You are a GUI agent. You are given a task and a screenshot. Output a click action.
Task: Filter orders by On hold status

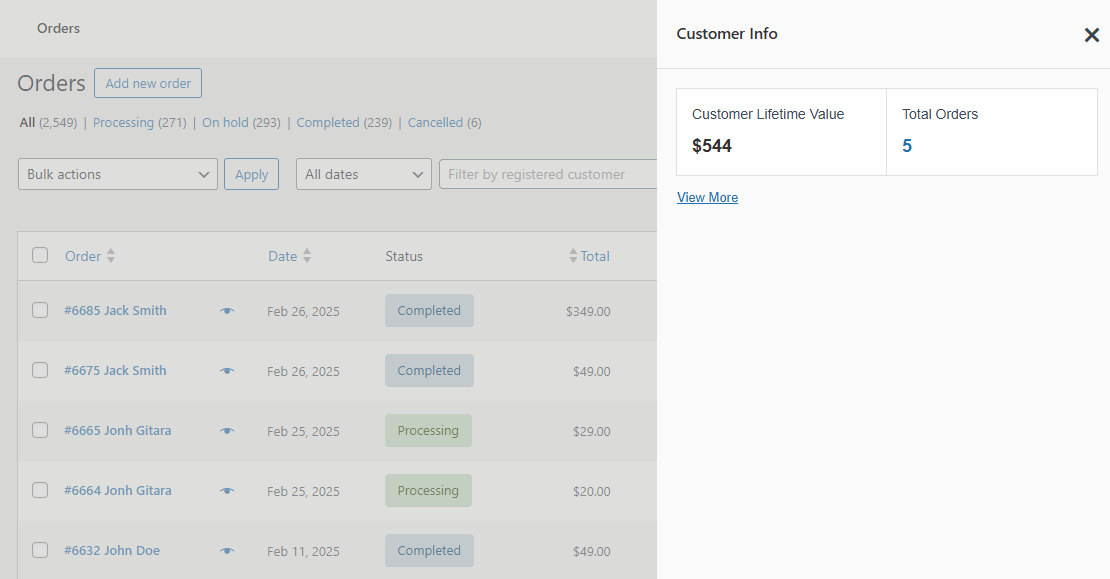point(225,122)
